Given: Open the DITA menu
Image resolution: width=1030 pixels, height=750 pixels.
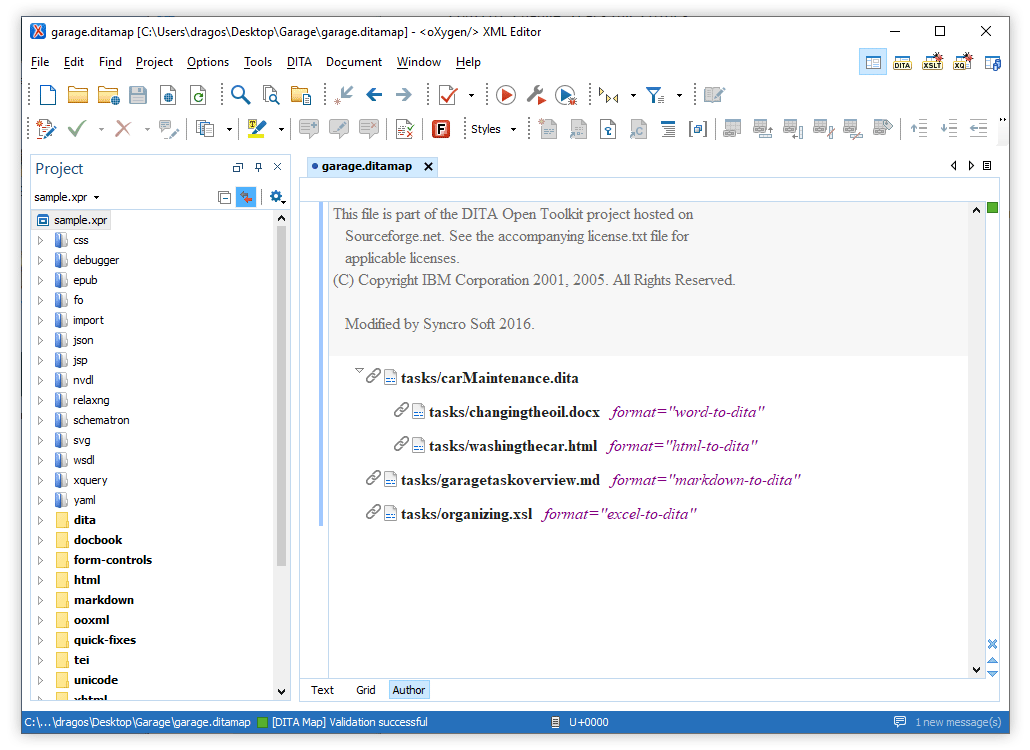Looking at the screenshot, I should [299, 62].
